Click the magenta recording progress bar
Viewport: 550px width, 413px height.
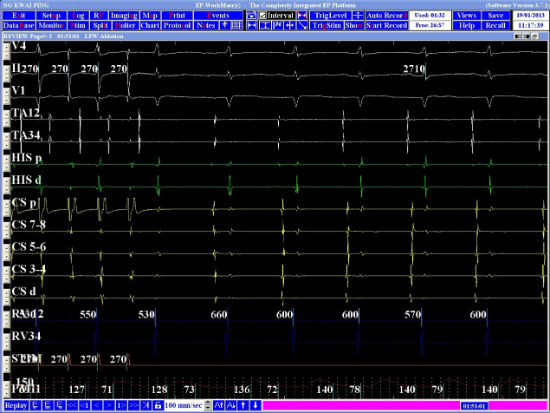[x=405, y=406]
